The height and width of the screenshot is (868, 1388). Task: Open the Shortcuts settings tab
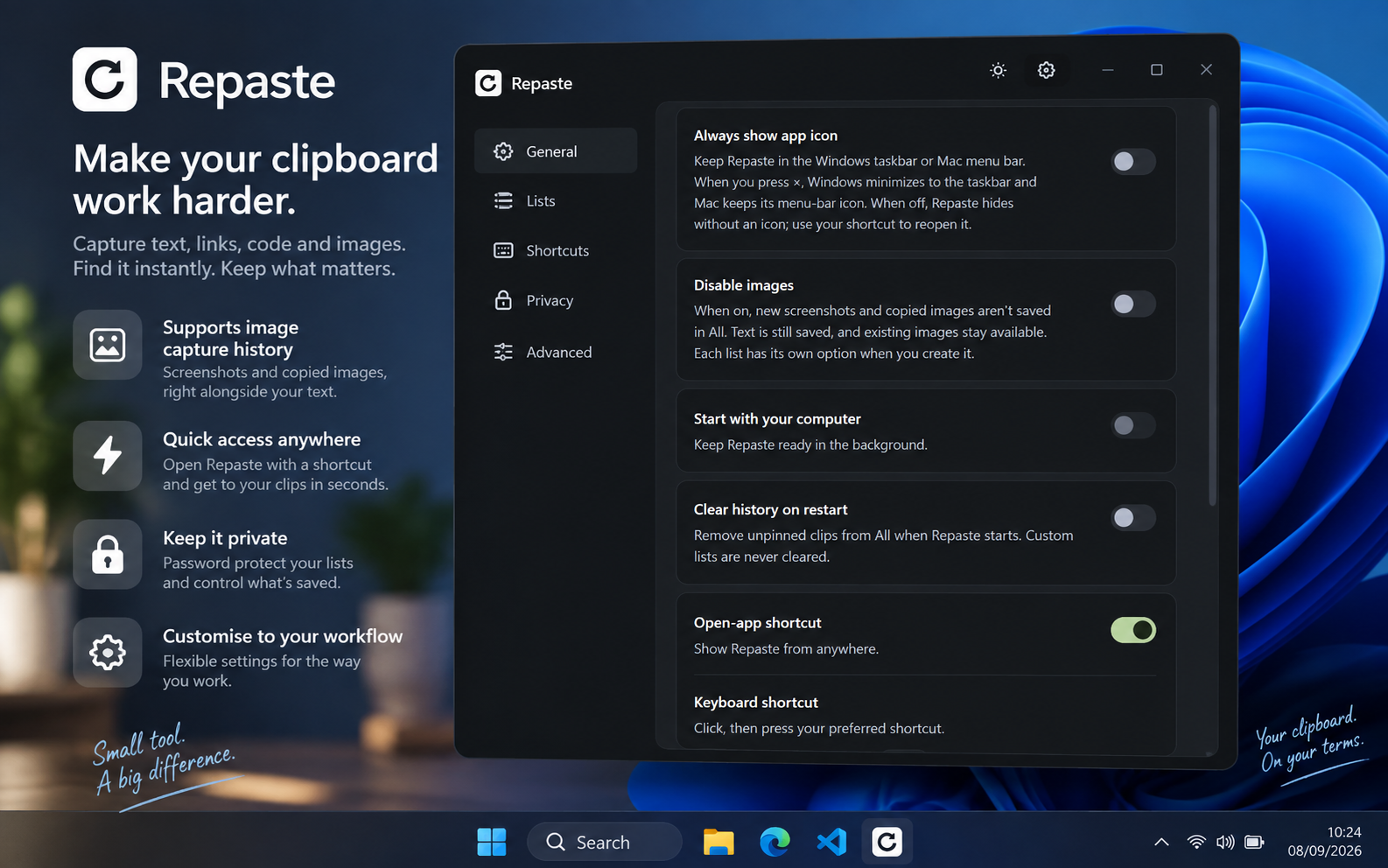point(556,251)
